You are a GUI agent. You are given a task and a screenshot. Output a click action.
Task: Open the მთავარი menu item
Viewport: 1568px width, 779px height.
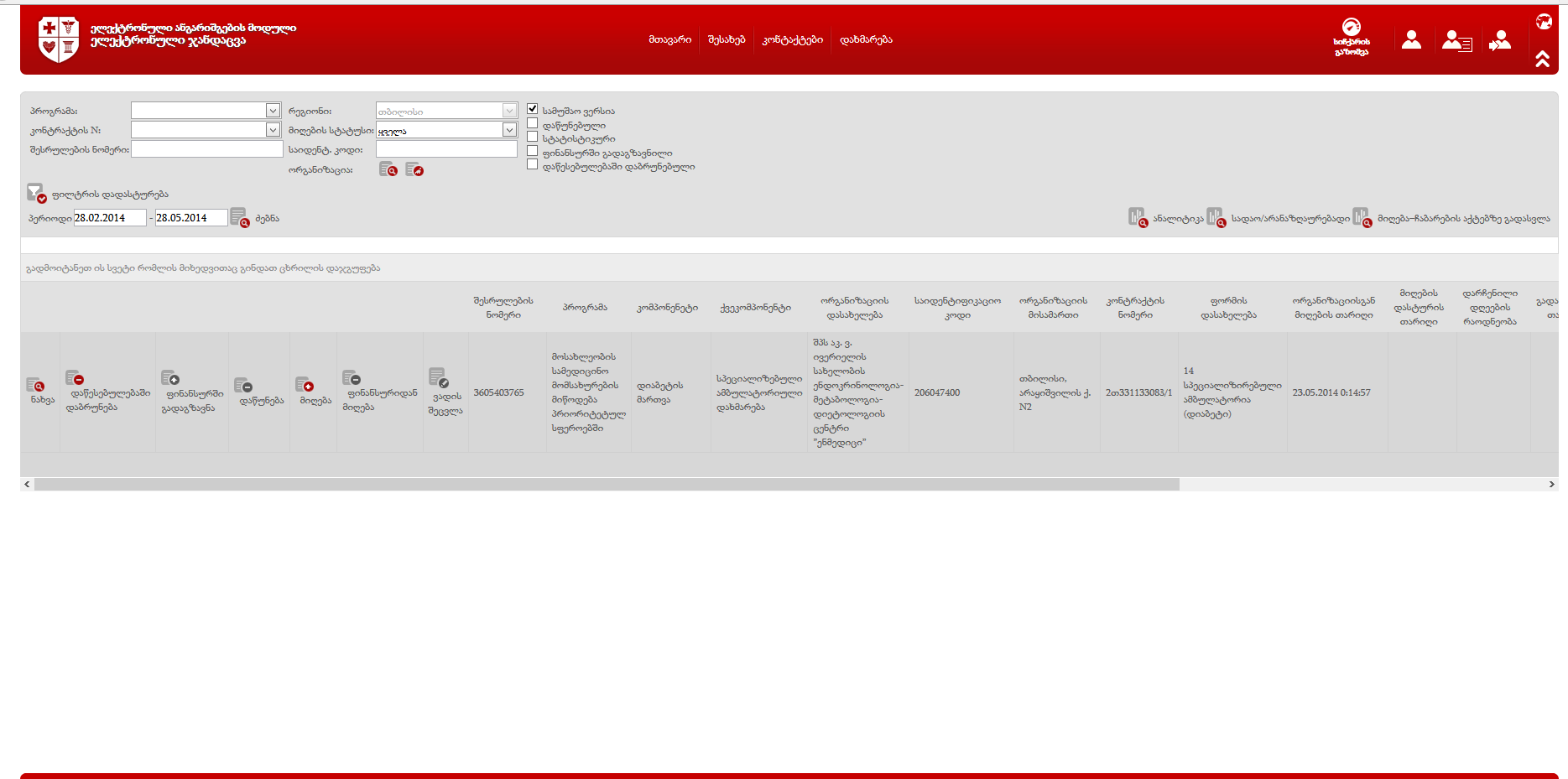669,39
